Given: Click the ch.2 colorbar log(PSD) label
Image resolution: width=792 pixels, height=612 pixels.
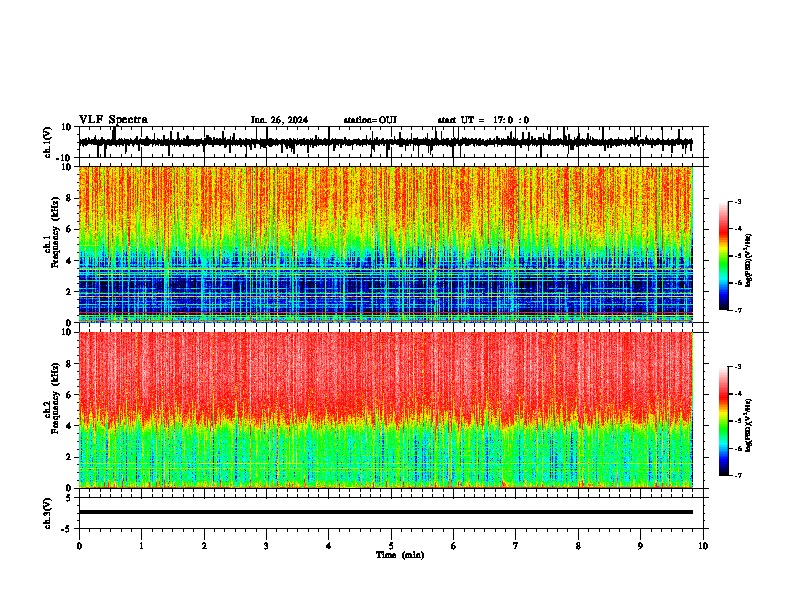Looking at the screenshot, I should [x=749, y=425].
